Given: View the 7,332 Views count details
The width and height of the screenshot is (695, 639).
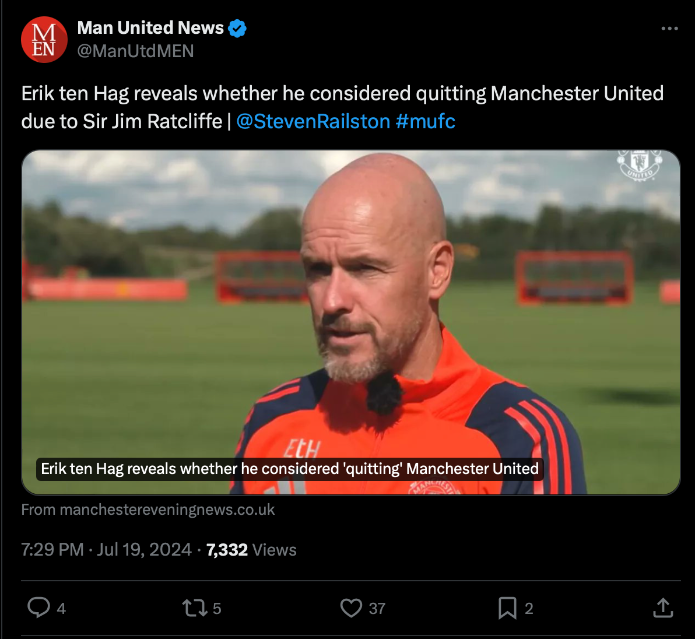Looking at the screenshot, I should coord(251,550).
